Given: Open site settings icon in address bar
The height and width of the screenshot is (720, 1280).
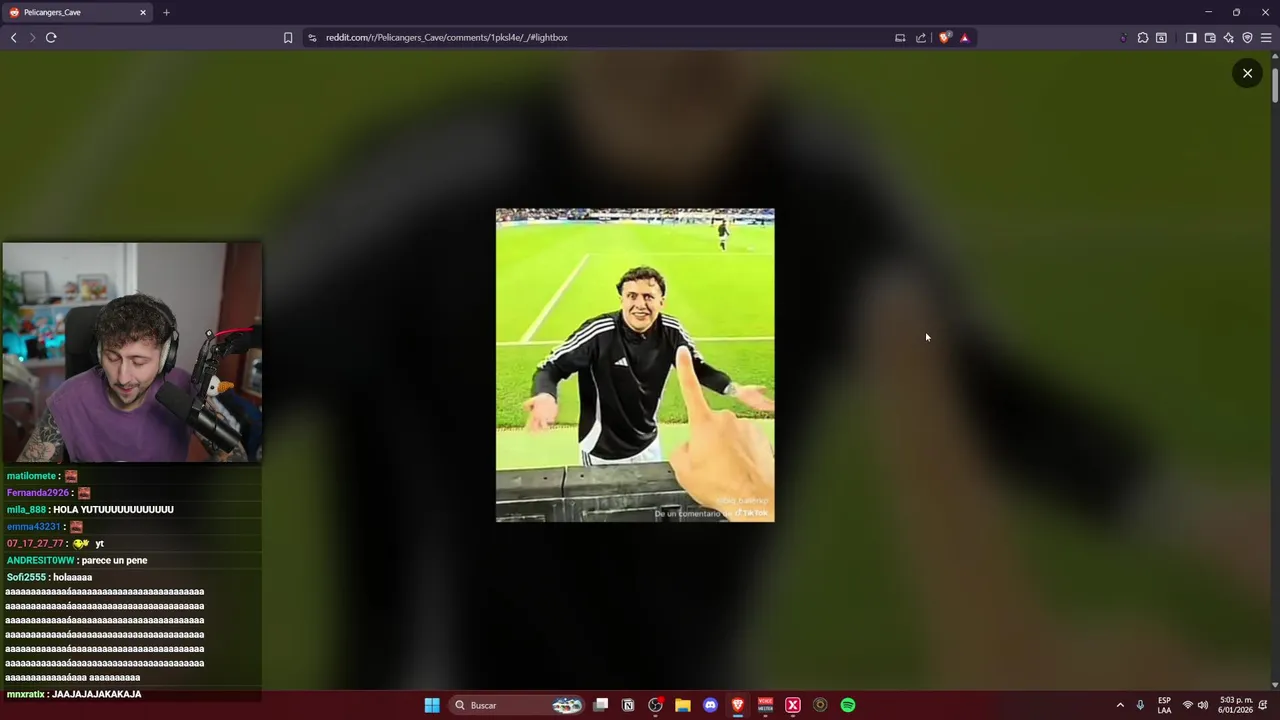Looking at the screenshot, I should 312,38.
